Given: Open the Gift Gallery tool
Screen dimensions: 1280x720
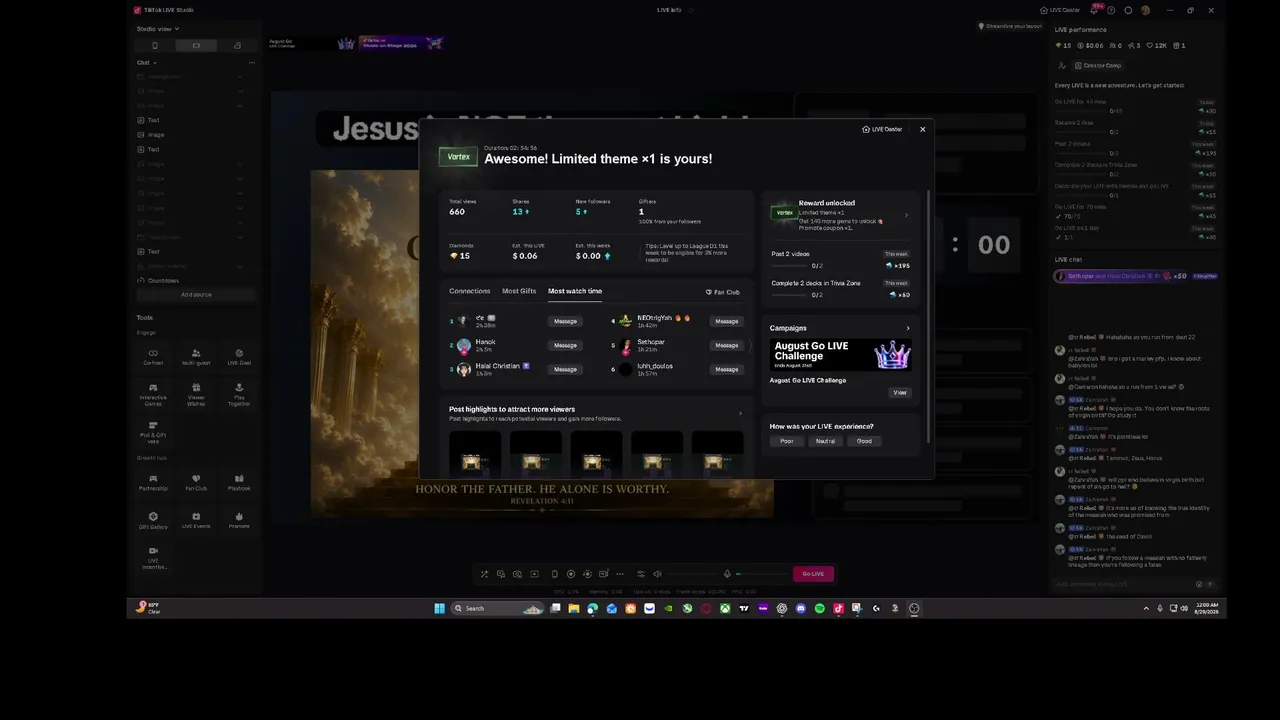Looking at the screenshot, I should (153, 520).
